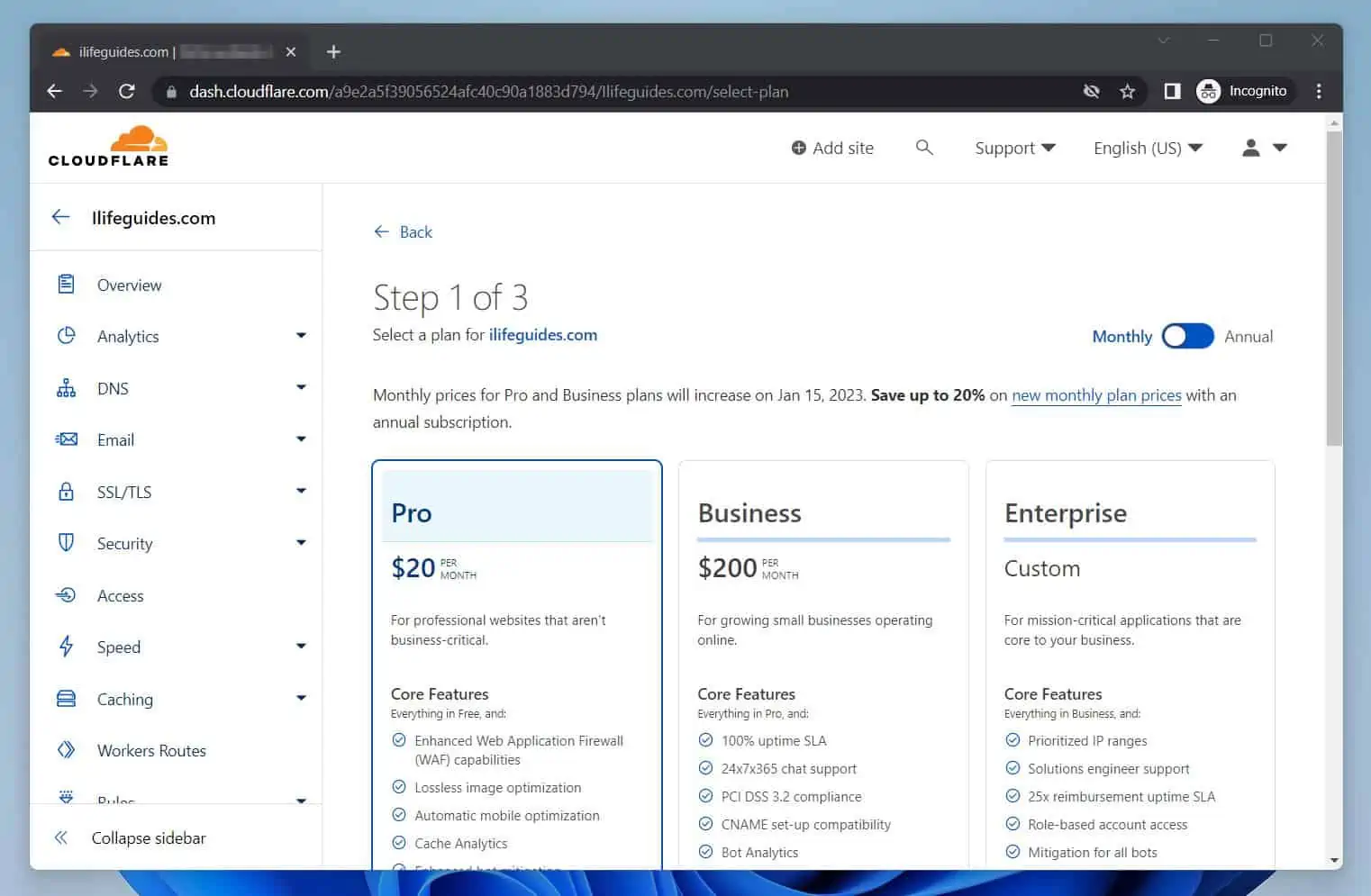Viewport: 1371px width, 896px height.
Task: Click the "$200" Business price text
Action: 727,567
